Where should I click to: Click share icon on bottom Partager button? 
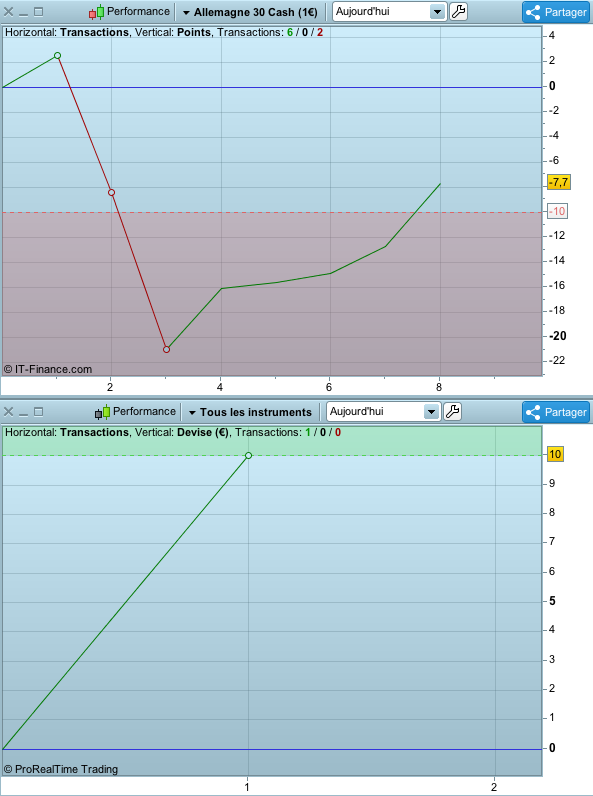533,412
